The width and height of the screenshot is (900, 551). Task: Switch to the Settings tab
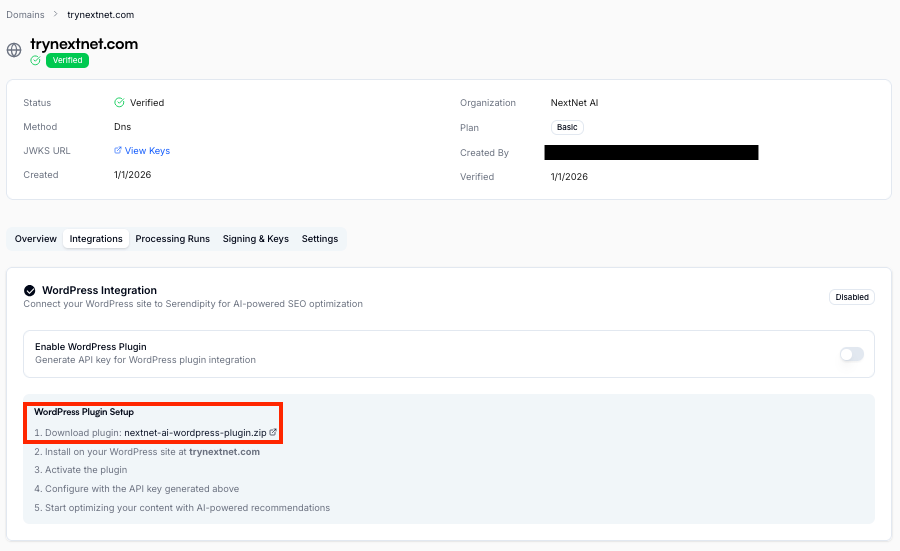[320, 239]
